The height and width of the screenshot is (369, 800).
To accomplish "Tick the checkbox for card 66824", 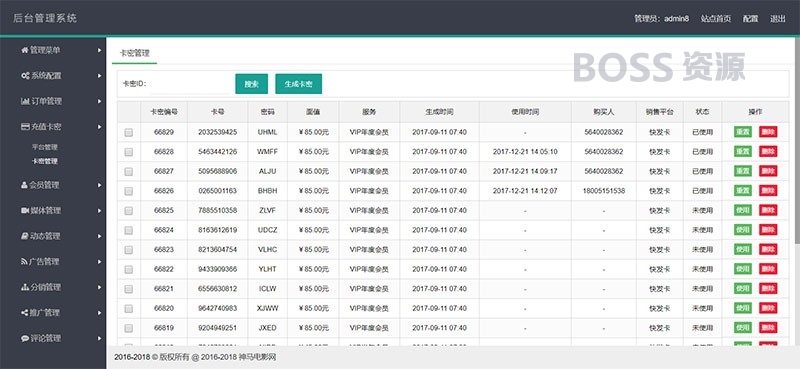I will [129, 230].
